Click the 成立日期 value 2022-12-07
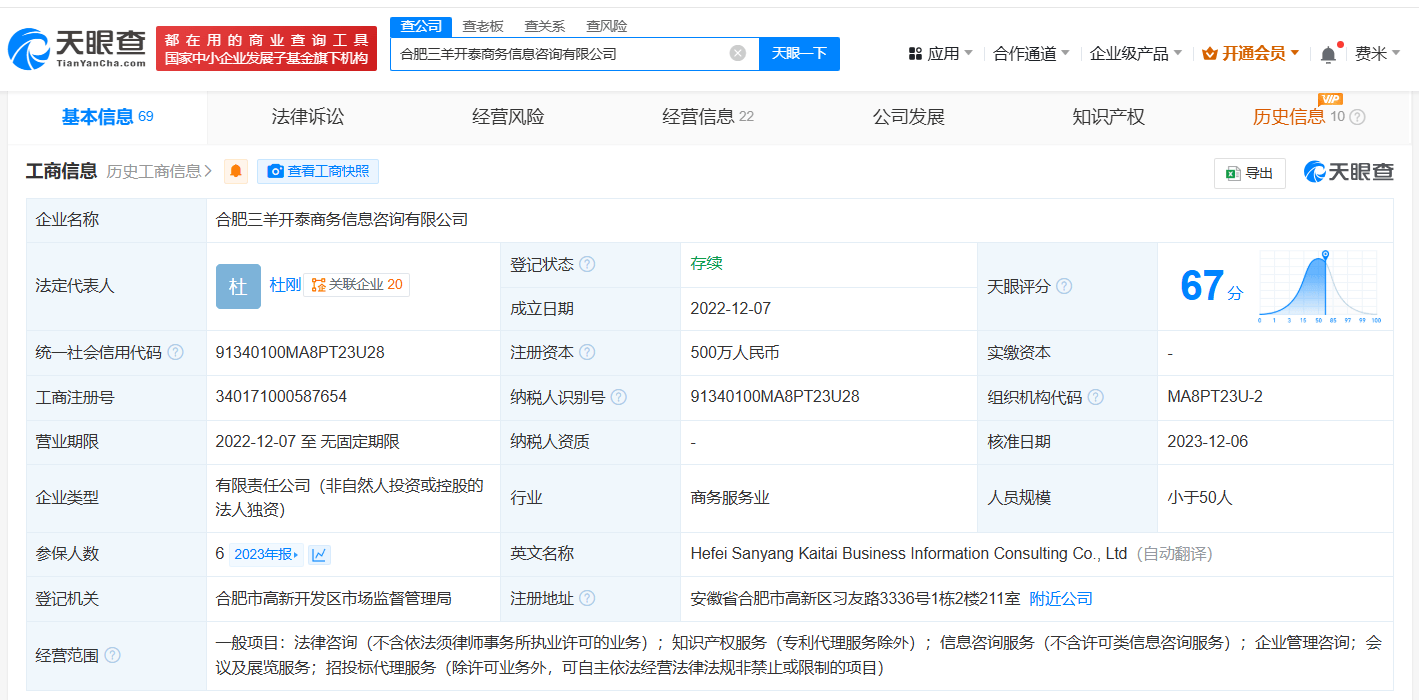Image resolution: width=1419 pixels, height=700 pixels. point(730,308)
